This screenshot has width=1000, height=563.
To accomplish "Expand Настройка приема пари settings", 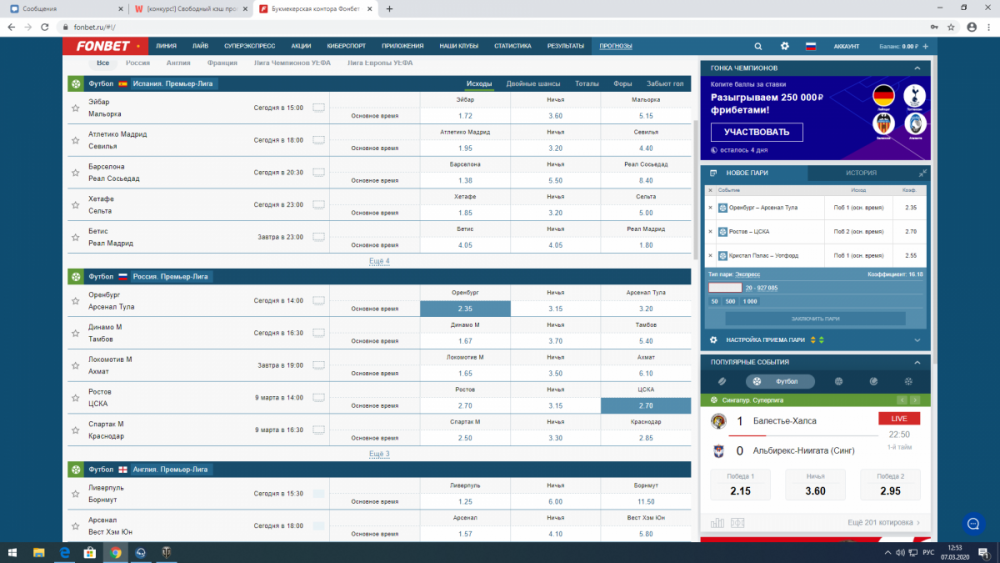I will tap(917, 340).
